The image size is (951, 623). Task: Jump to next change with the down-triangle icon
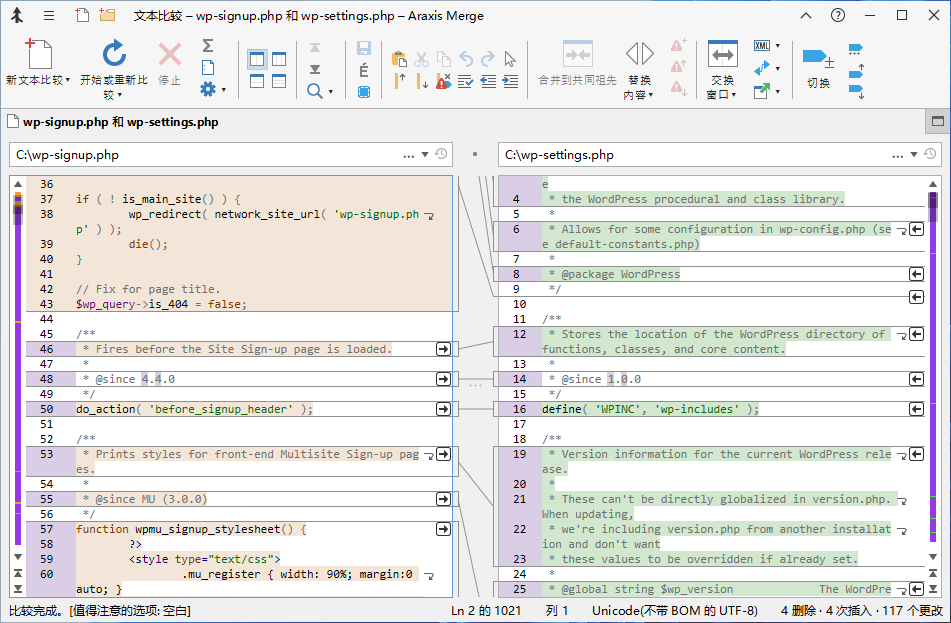point(315,69)
